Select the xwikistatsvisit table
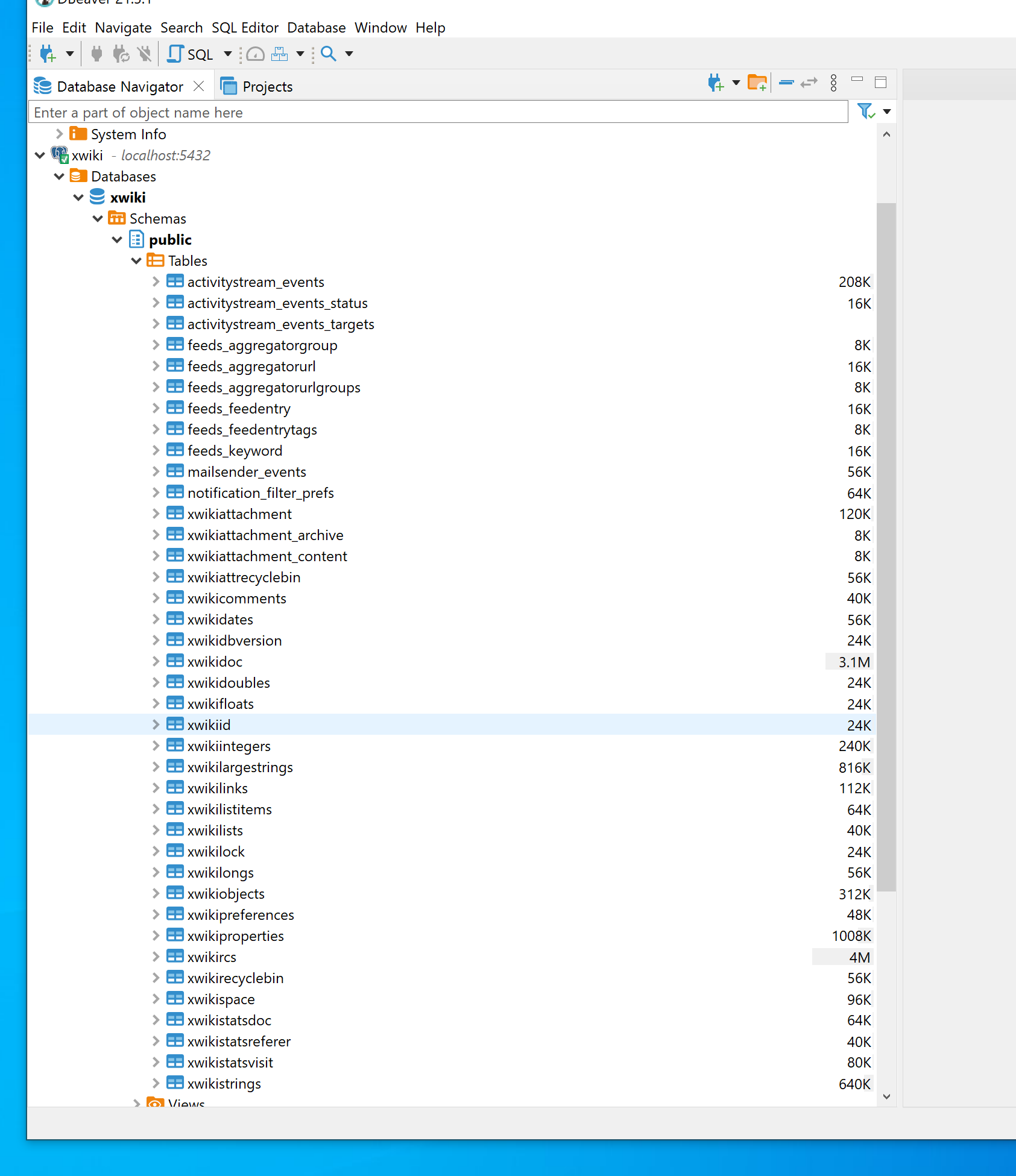The image size is (1016, 1176). [x=230, y=1063]
